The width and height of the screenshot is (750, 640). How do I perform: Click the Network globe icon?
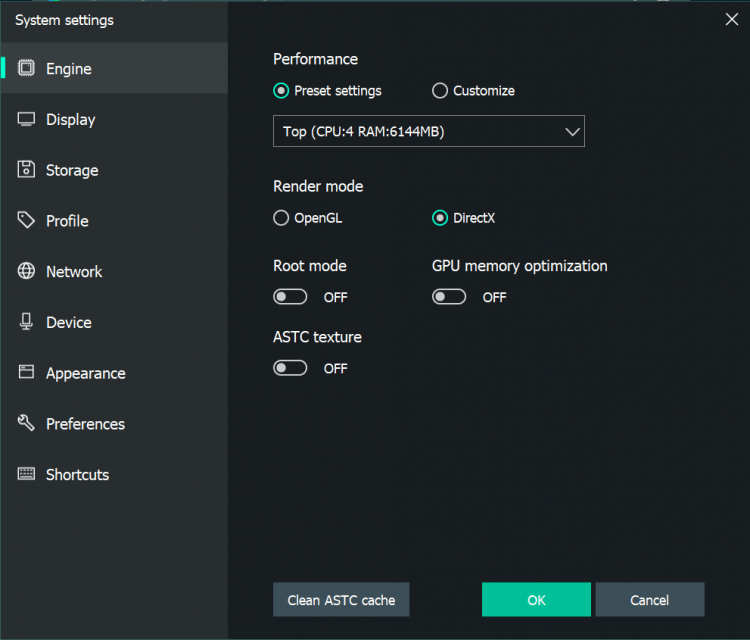pos(27,271)
